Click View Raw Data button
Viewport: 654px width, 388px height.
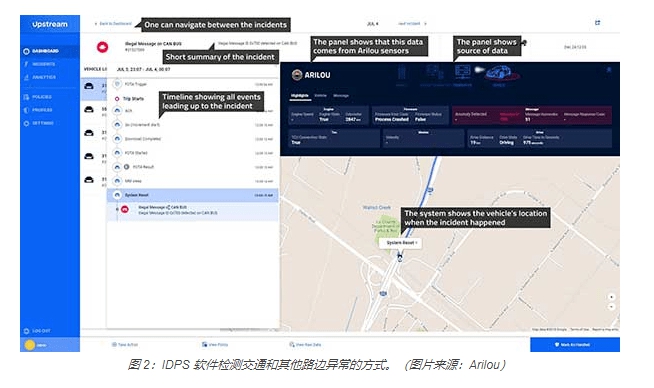coord(305,345)
